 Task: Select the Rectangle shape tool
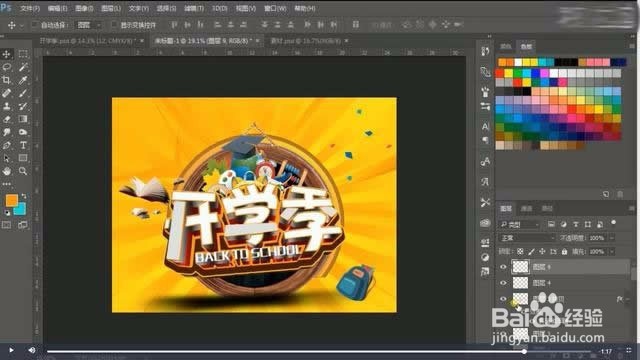click(x=23, y=158)
